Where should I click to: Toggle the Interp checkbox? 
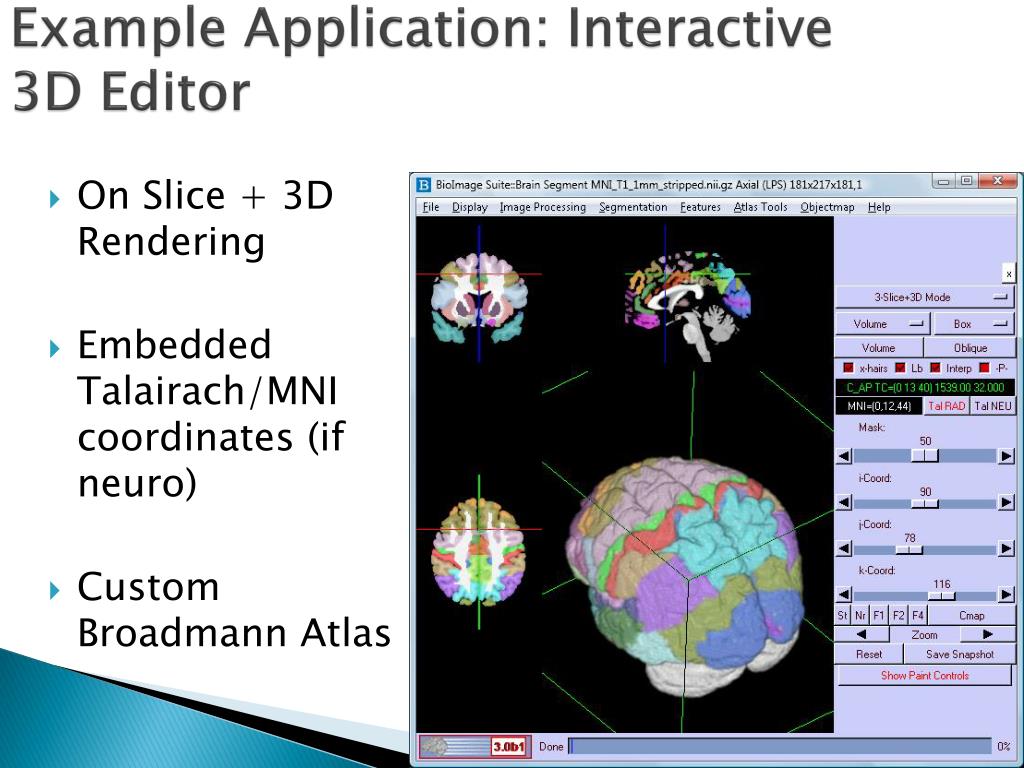pos(935,368)
